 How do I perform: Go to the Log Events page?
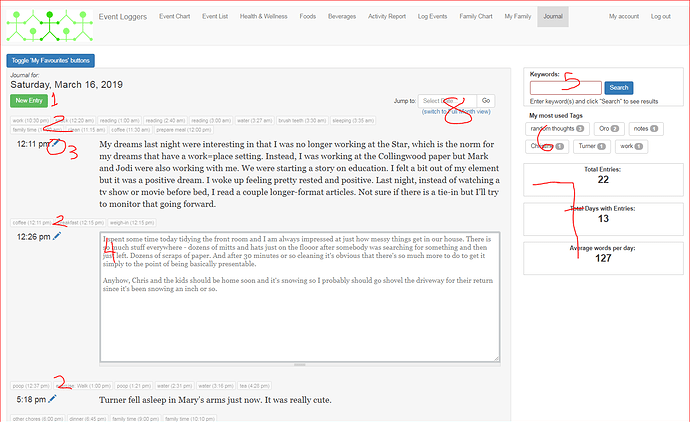tap(433, 16)
